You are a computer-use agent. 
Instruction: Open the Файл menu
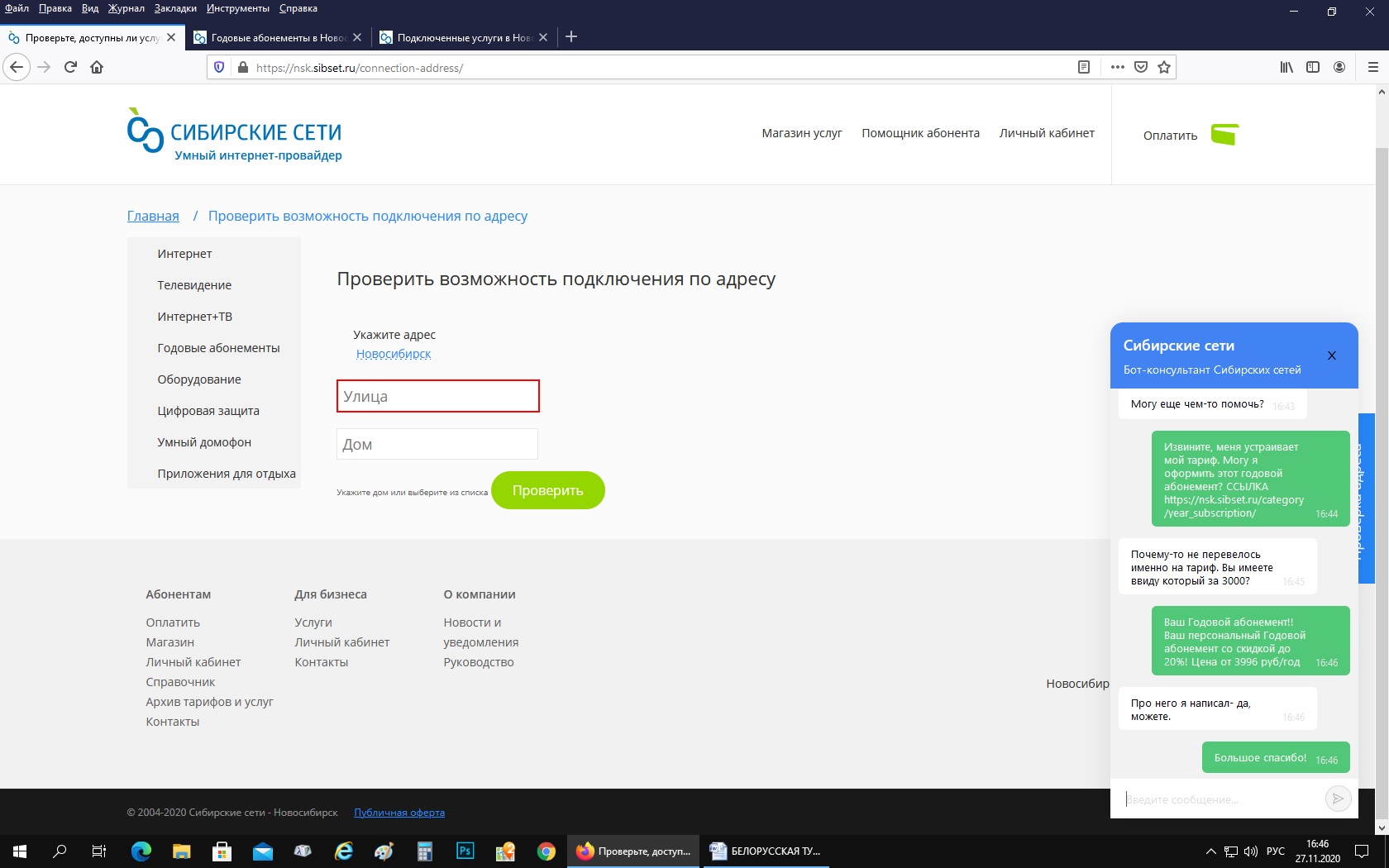[x=17, y=8]
